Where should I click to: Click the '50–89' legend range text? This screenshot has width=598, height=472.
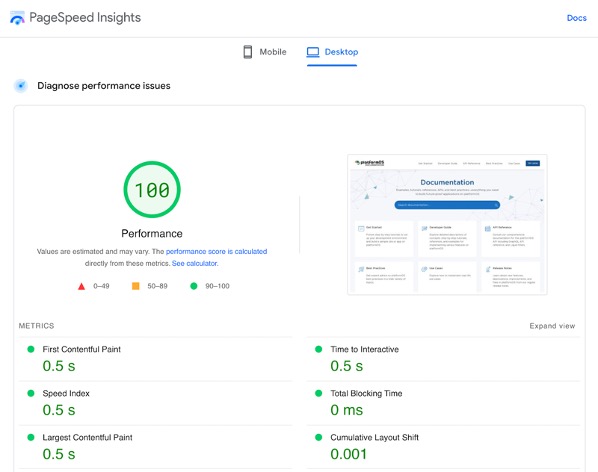point(158,286)
